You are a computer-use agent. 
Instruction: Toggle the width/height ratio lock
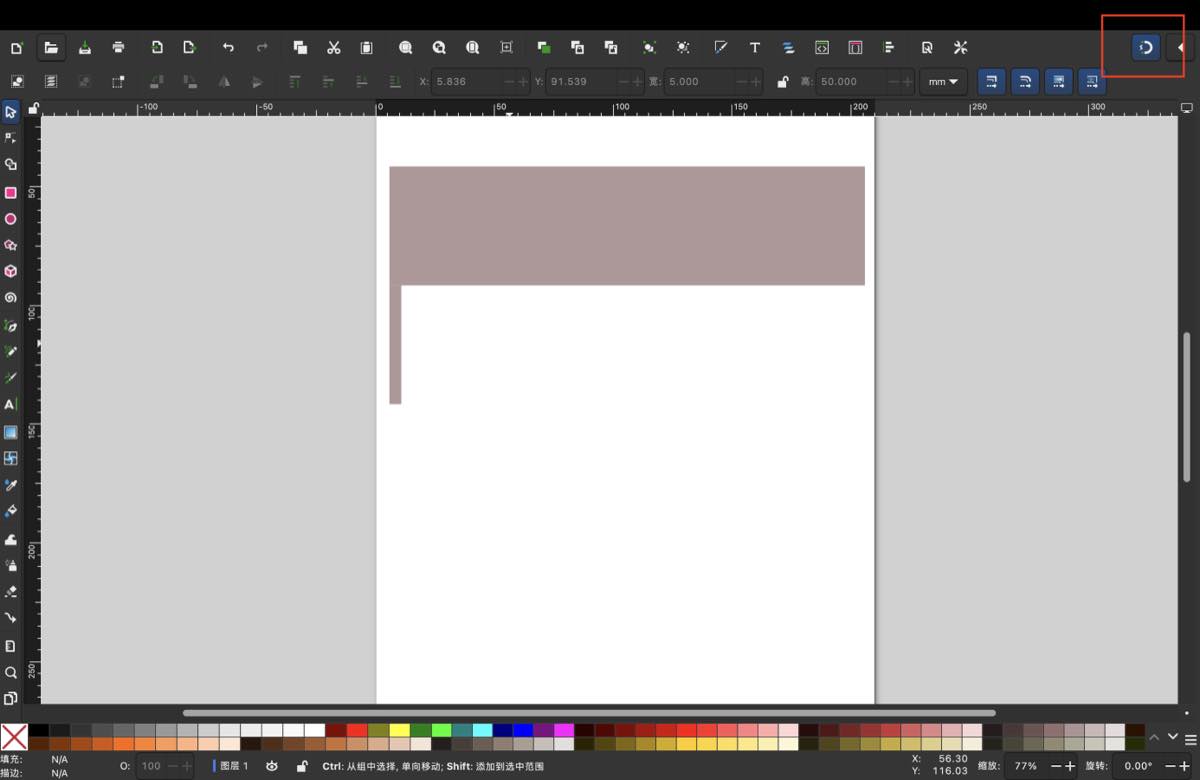tap(782, 82)
